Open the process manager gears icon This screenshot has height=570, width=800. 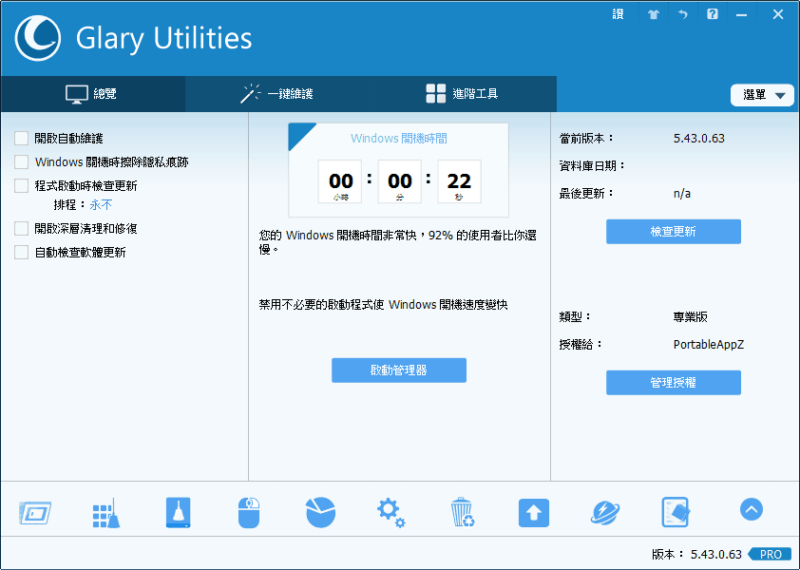click(x=391, y=512)
